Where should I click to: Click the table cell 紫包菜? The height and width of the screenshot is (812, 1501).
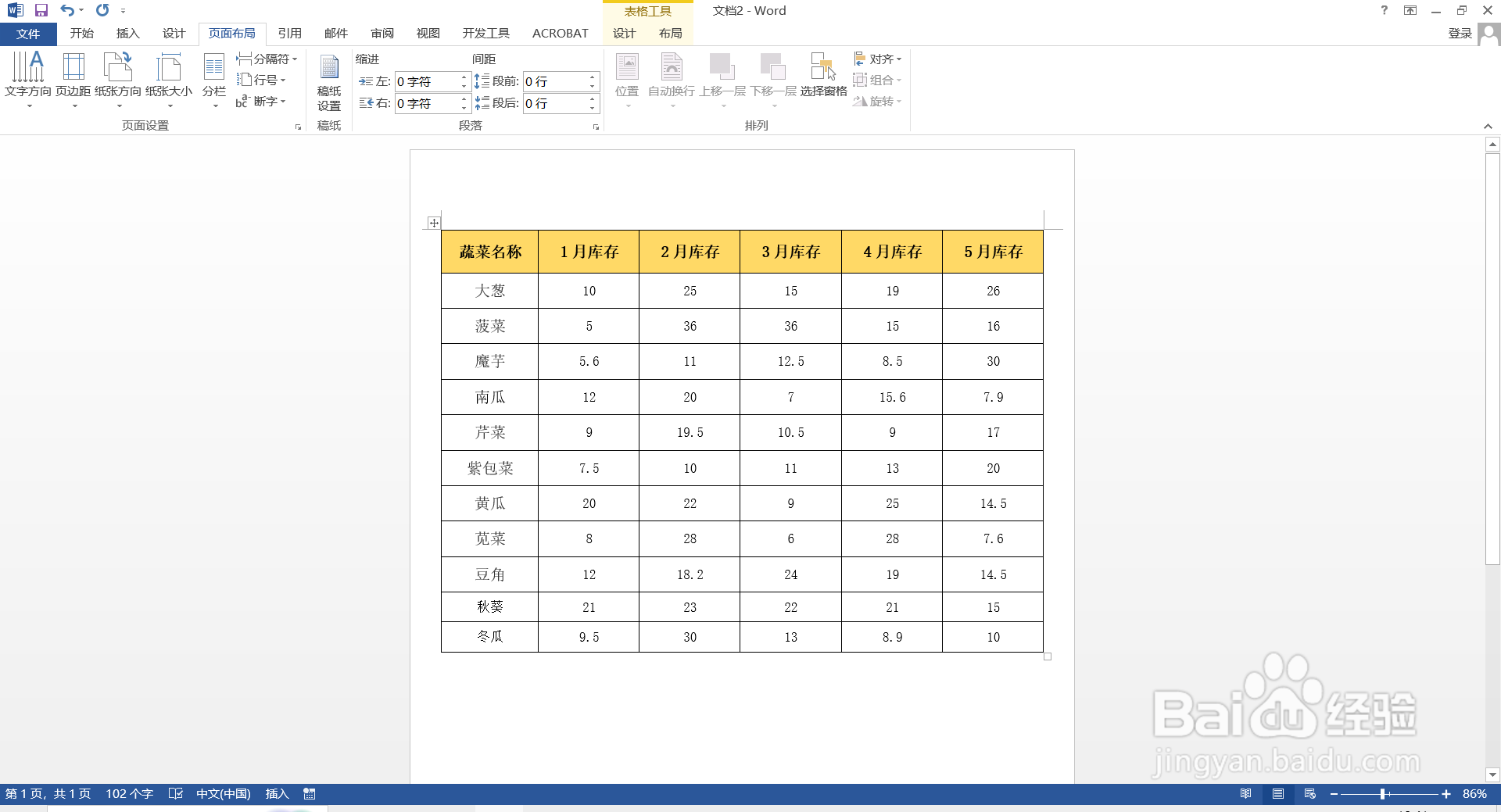(489, 468)
